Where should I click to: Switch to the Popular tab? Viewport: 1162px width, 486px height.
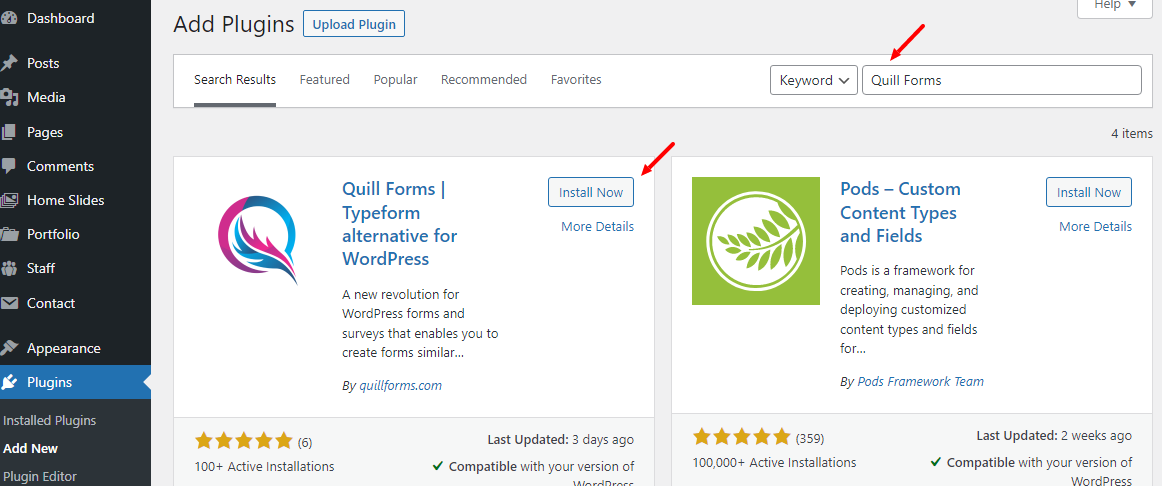point(395,80)
